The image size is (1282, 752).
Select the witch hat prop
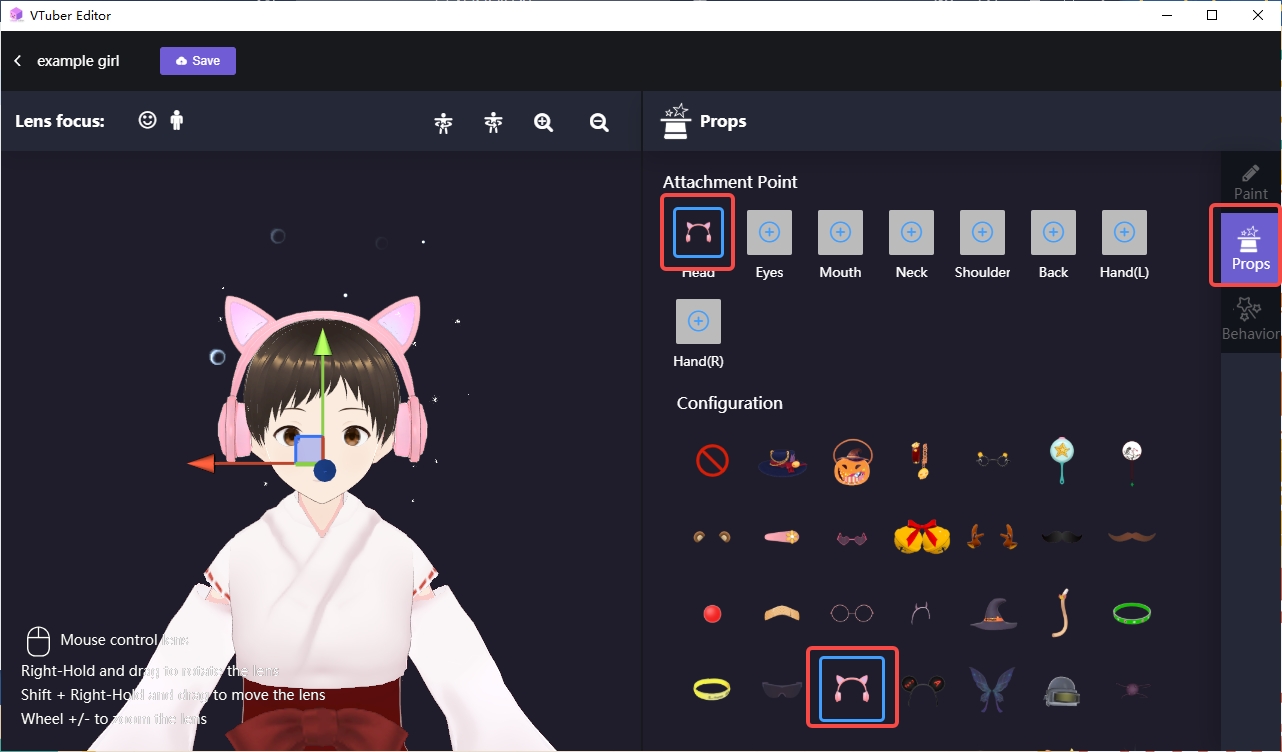tap(992, 613)
